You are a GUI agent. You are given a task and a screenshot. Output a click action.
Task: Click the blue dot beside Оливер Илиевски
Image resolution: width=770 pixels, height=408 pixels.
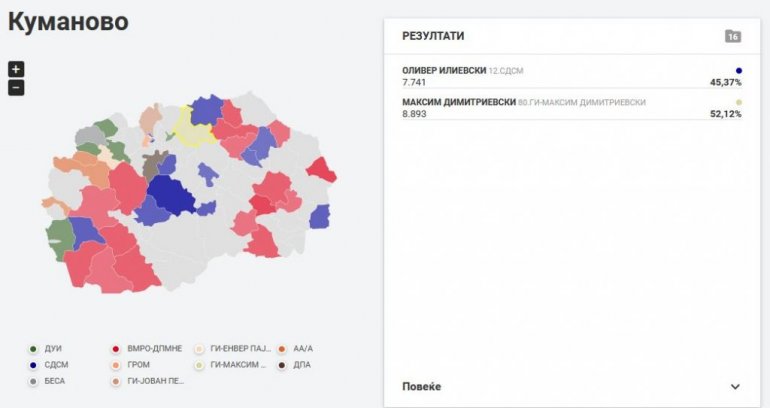pos(738,71)
